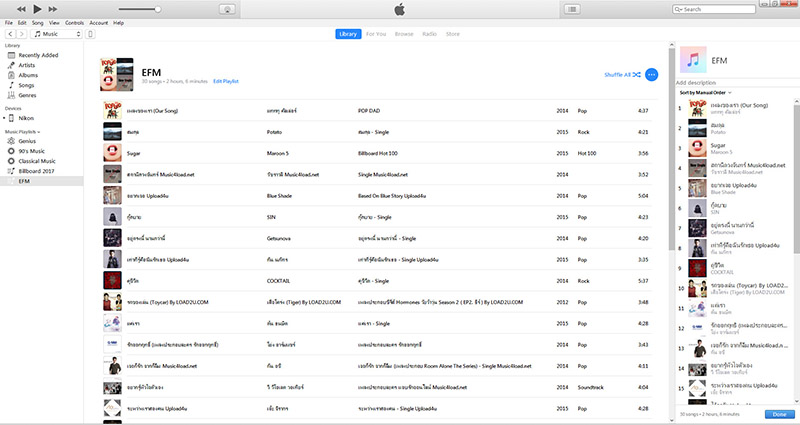Open the Controls menu
Viewport: 800px width, 425px height.
74,23
